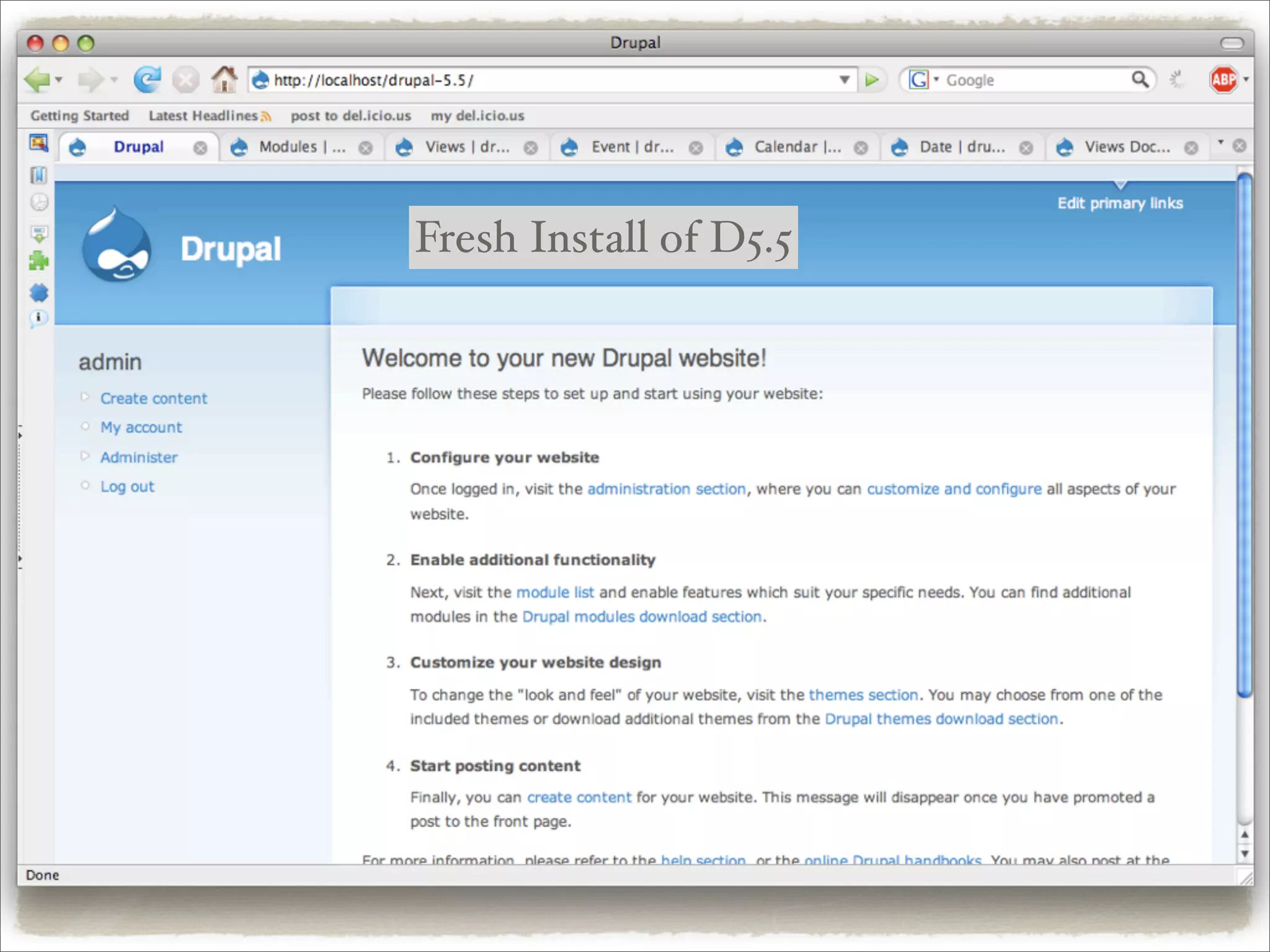1270x952 pixels.
Task: Open the Back button history dropdown
Action: 59,80
